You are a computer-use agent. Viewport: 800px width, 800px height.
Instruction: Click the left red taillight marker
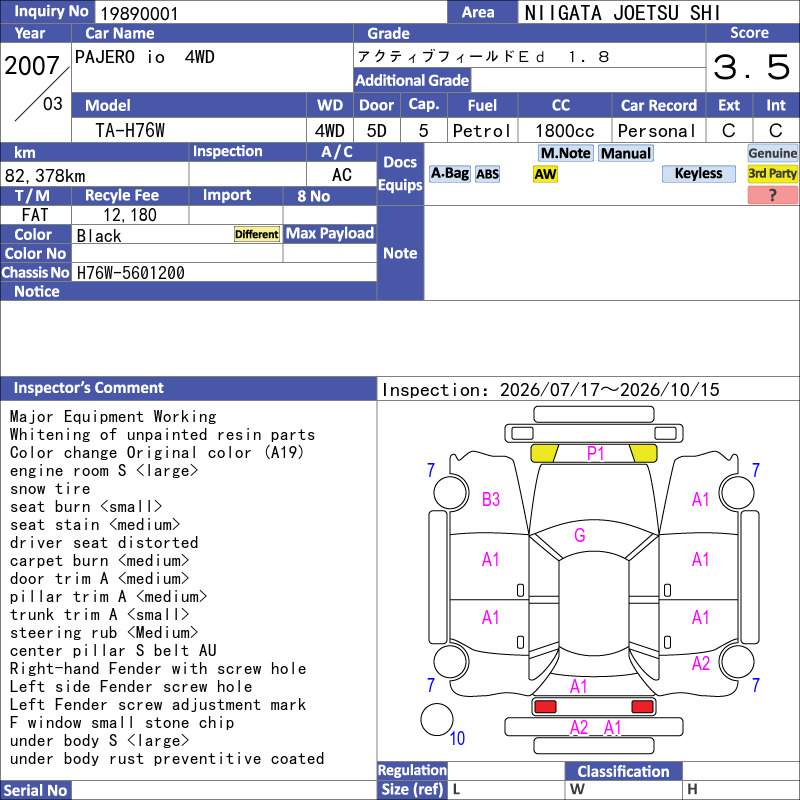(545, 707)
